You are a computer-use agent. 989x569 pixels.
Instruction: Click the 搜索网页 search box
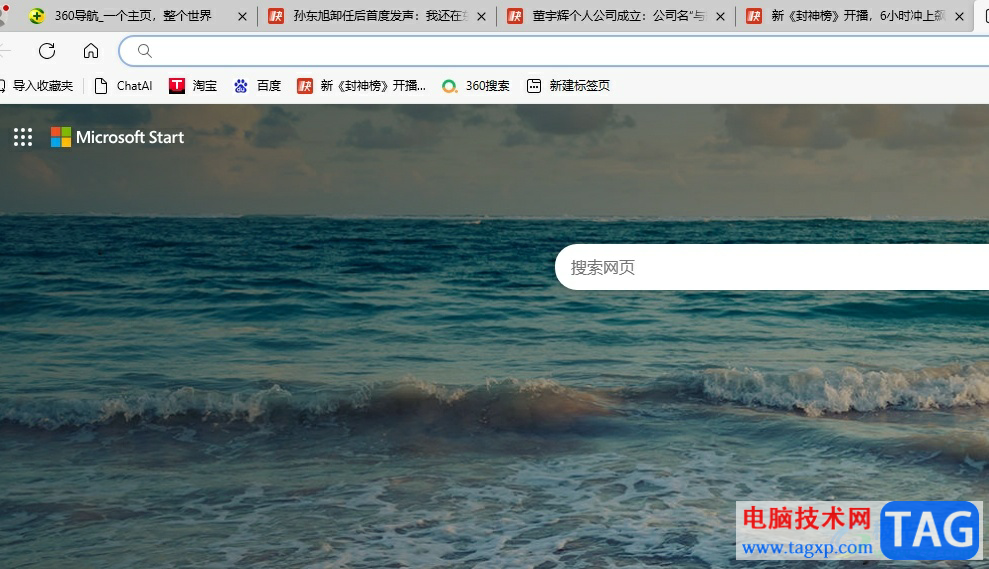tap(772, 267)
